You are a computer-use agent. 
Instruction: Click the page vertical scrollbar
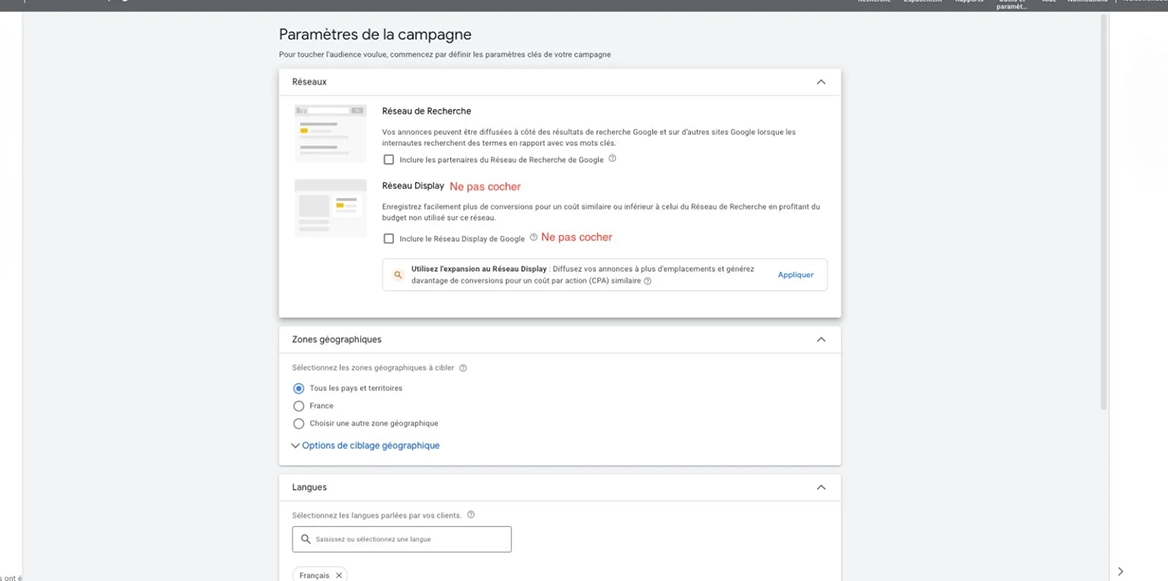(1104, 212)
